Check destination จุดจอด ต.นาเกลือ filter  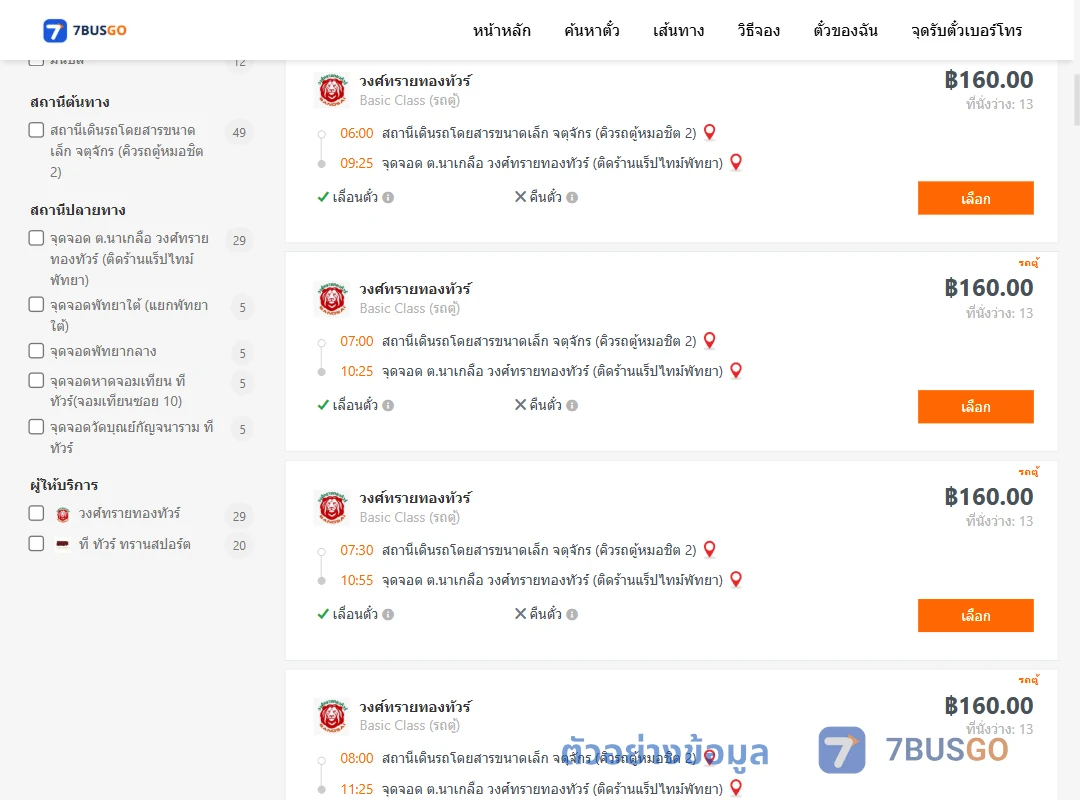click(x=37, y=238)
